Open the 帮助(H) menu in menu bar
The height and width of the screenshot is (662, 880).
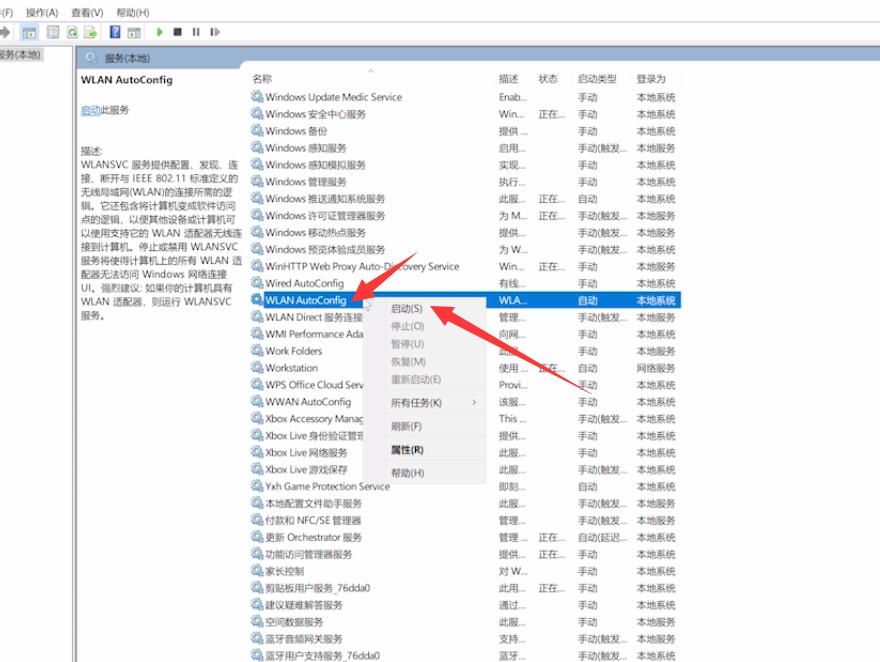[x=132, y=12]
